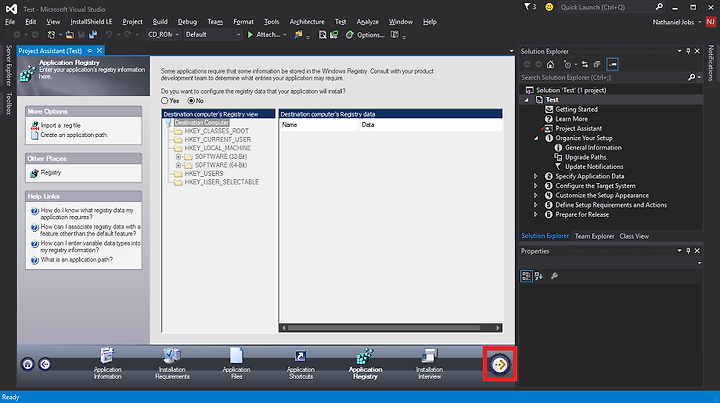Collapse the Organize Your Setup node
The image size is (720, 403).
(536, 138)
